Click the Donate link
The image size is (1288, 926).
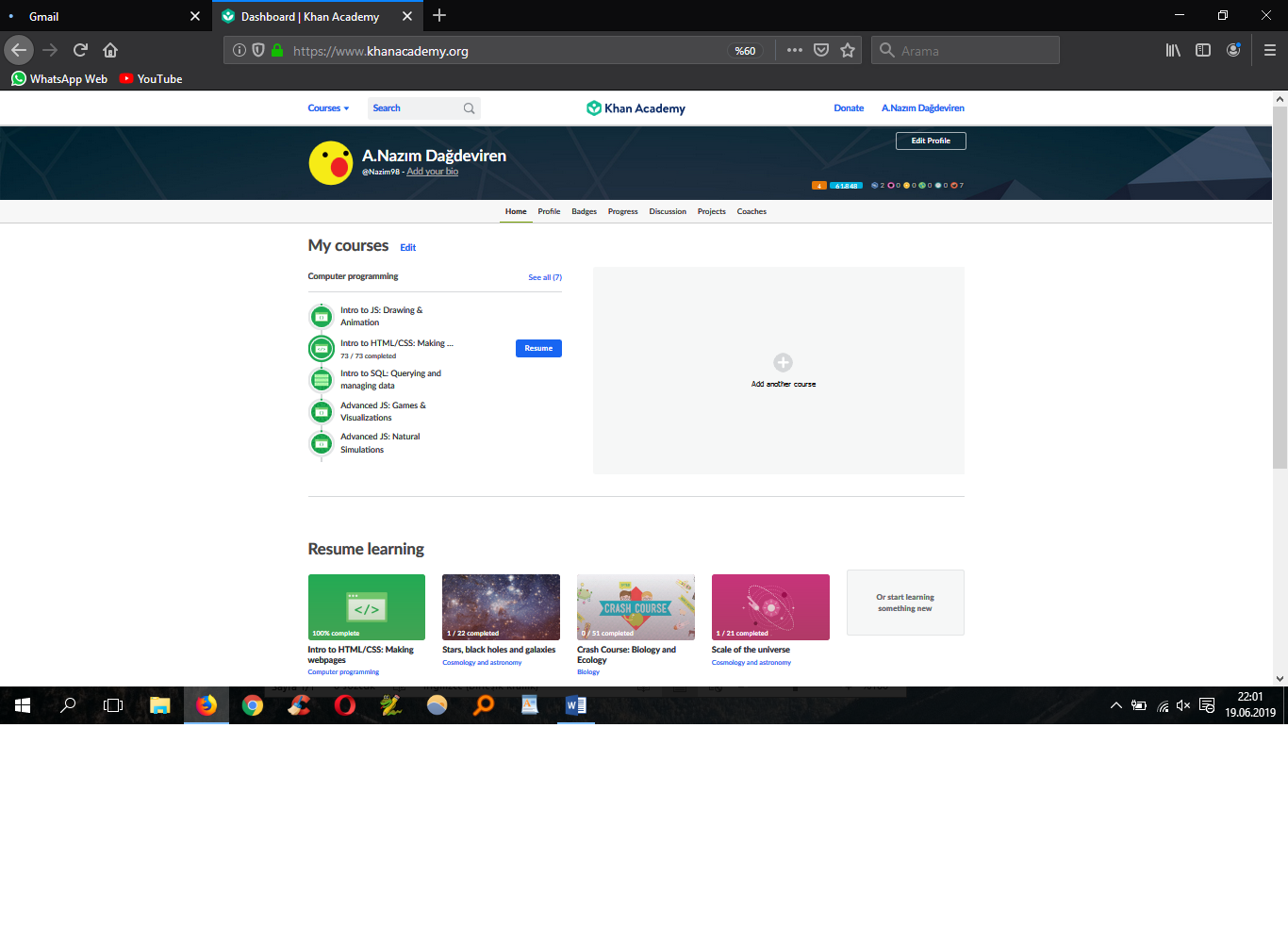click(x=849, y=108)
